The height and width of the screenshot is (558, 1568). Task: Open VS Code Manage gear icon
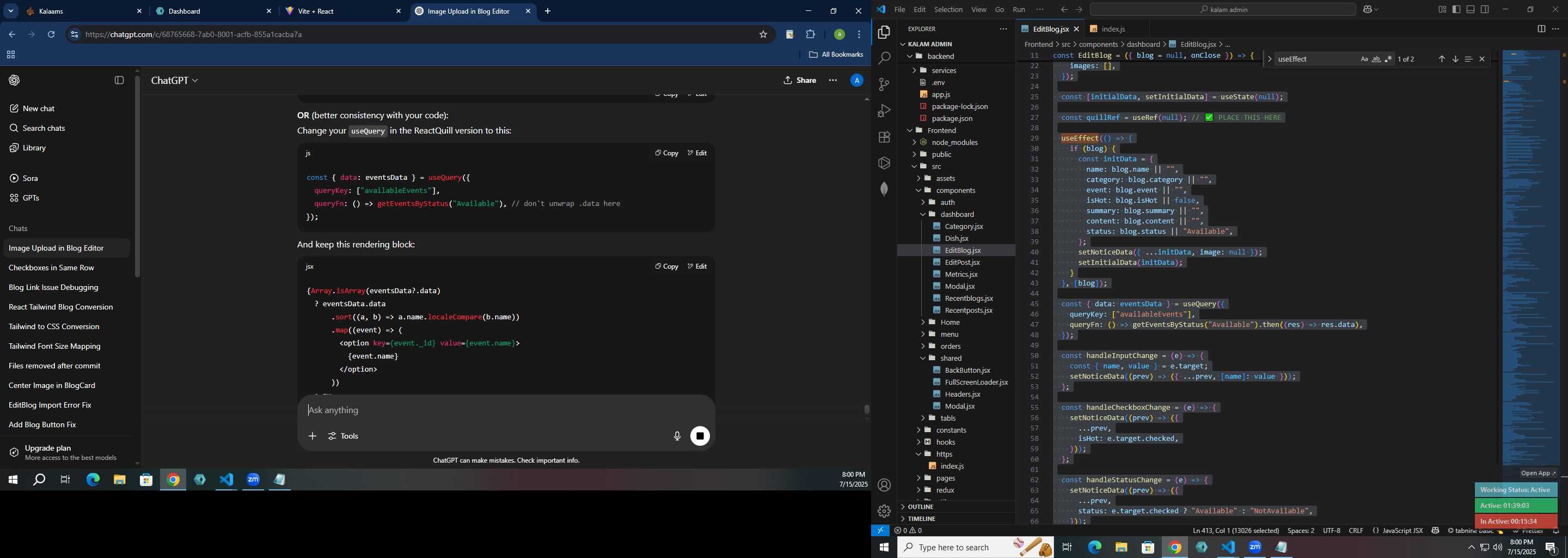[x=884, y=511]
